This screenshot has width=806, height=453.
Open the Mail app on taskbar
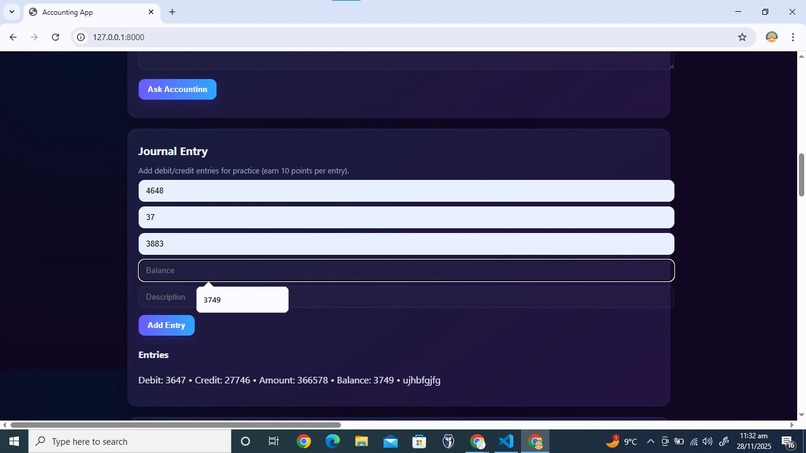(390, 441)
